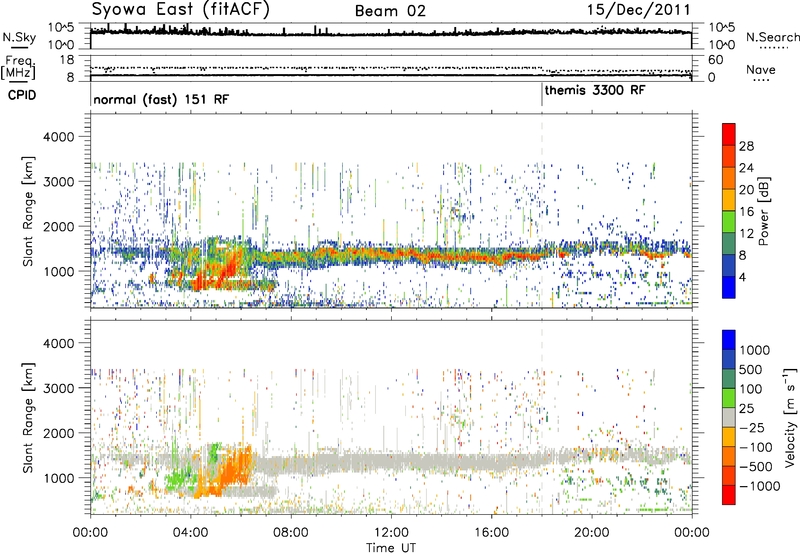
Task: Click the '16:00' time axis label
Action: coord(491,533)
